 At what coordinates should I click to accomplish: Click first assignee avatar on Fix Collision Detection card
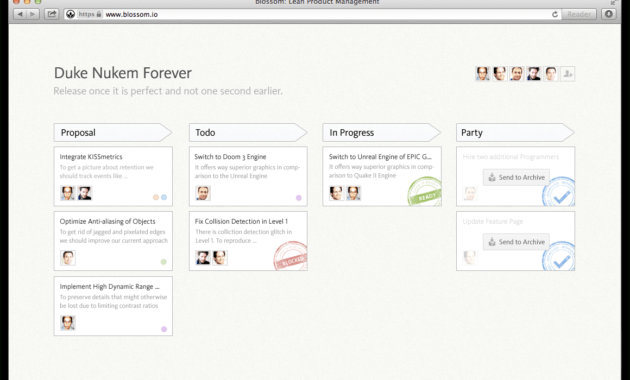point(203,258)
